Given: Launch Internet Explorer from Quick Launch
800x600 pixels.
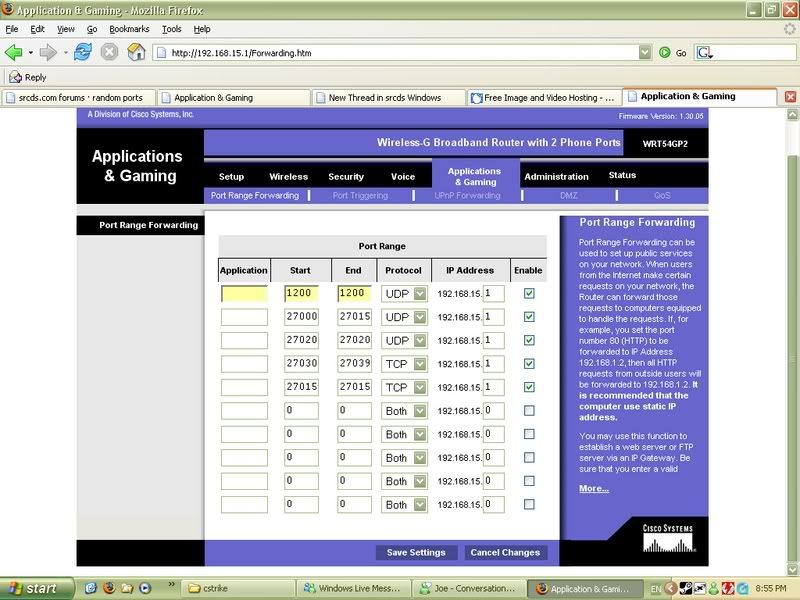Looking at the screenshot, I should click(x=91, y=588).
